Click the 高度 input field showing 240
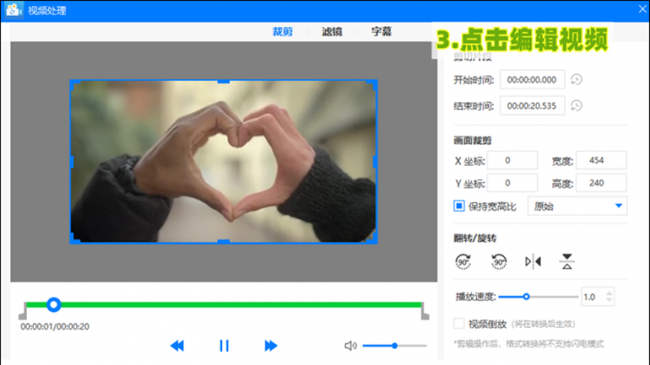 coord(601,183)
